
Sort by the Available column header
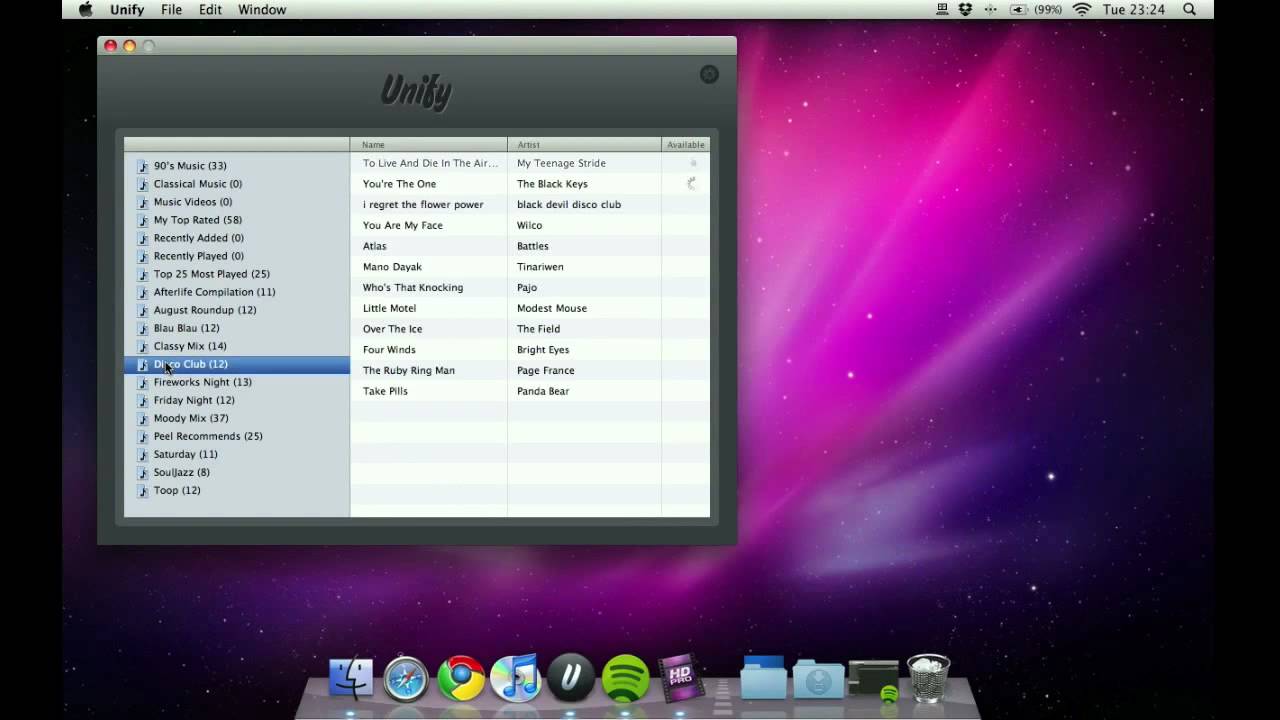tap(686, 144)
